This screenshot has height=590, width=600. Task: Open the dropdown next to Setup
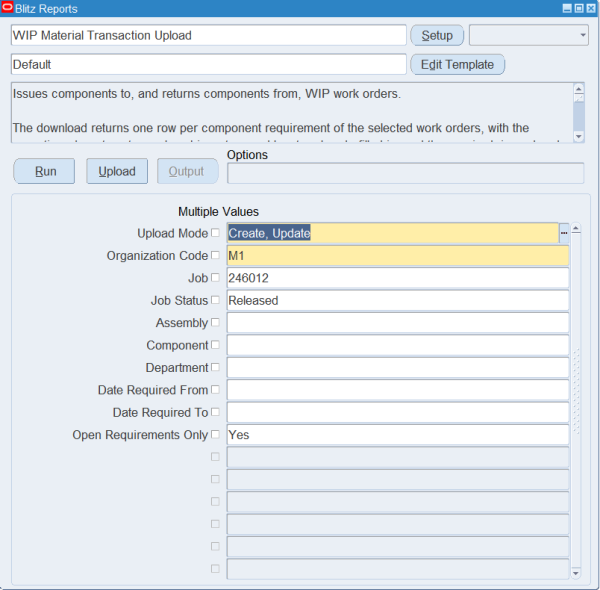coord(529,35)
